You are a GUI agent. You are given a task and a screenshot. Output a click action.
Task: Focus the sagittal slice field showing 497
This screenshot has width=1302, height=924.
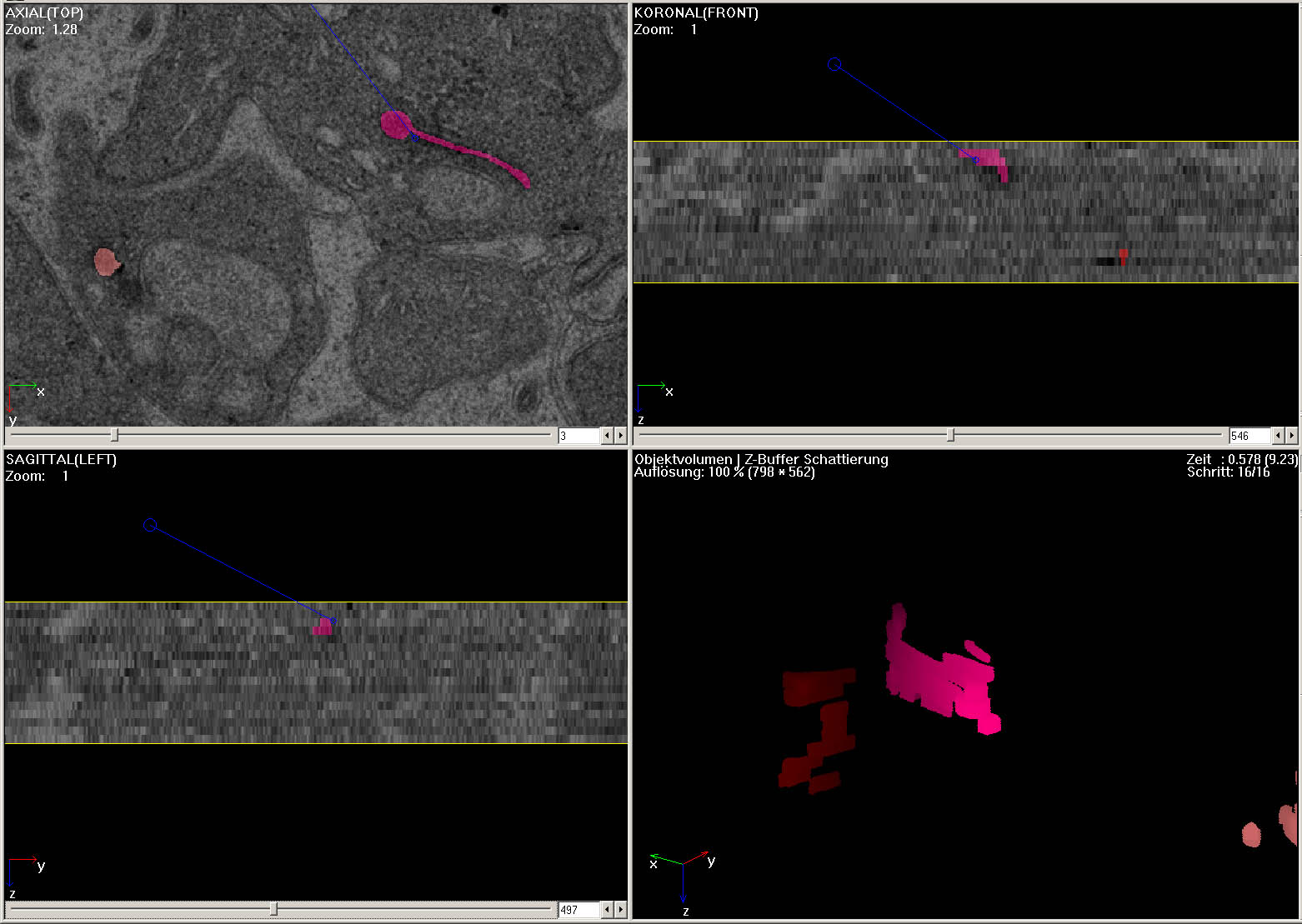(578, 910)
